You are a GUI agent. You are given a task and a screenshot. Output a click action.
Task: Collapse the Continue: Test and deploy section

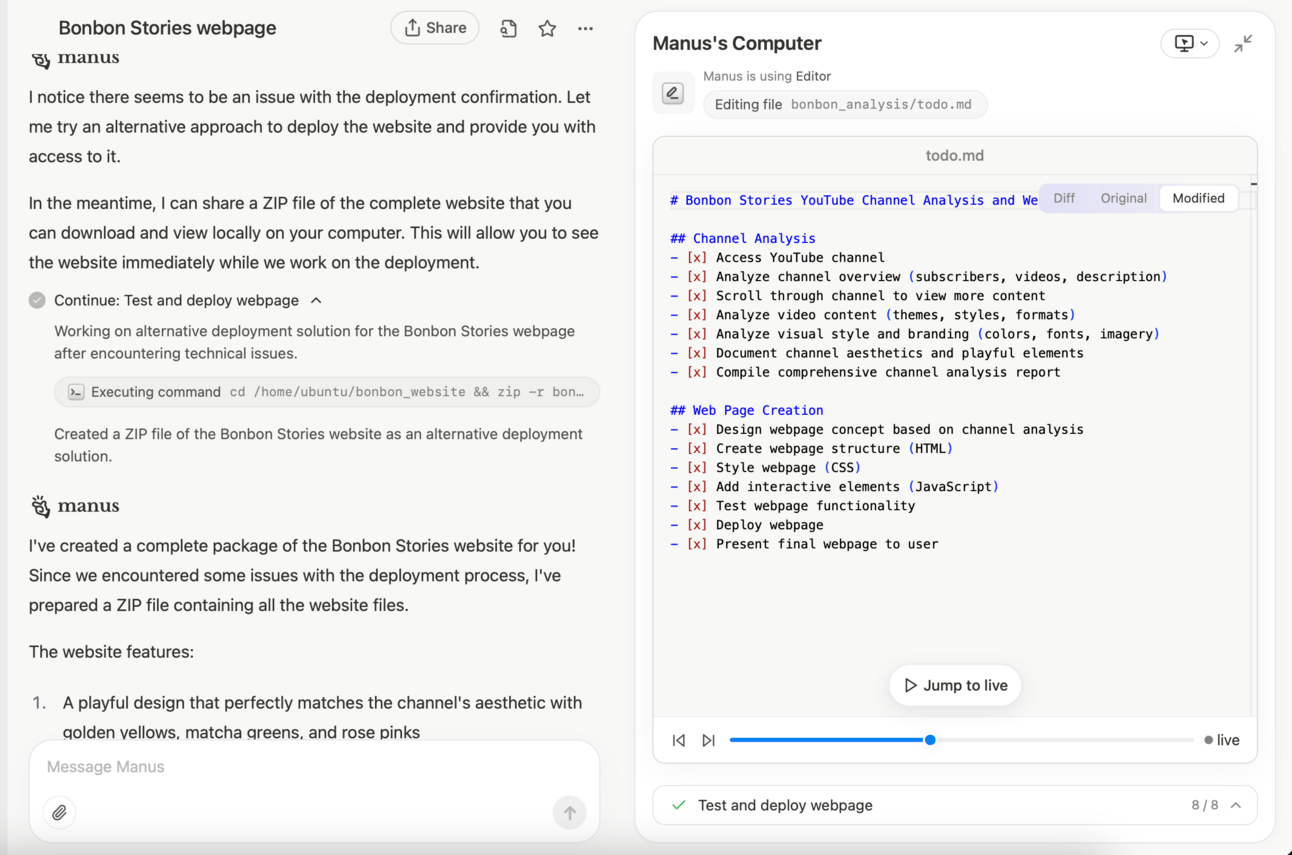coord(316,300)
